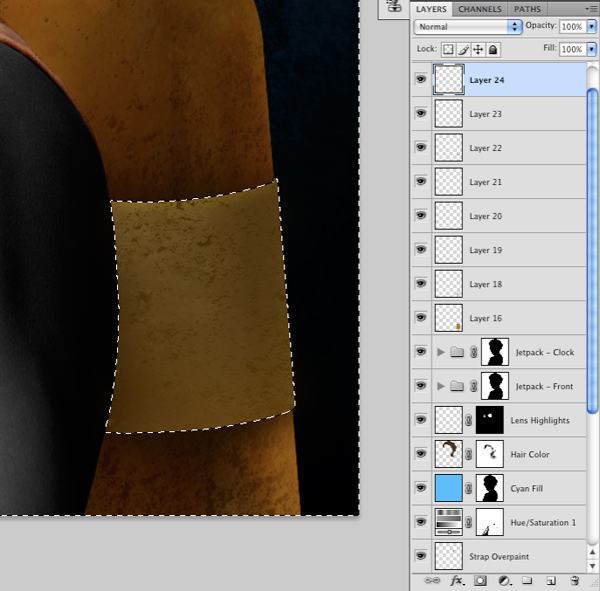Click the lock all padlock icon
The image size is (600, 591).
[493, 50]
